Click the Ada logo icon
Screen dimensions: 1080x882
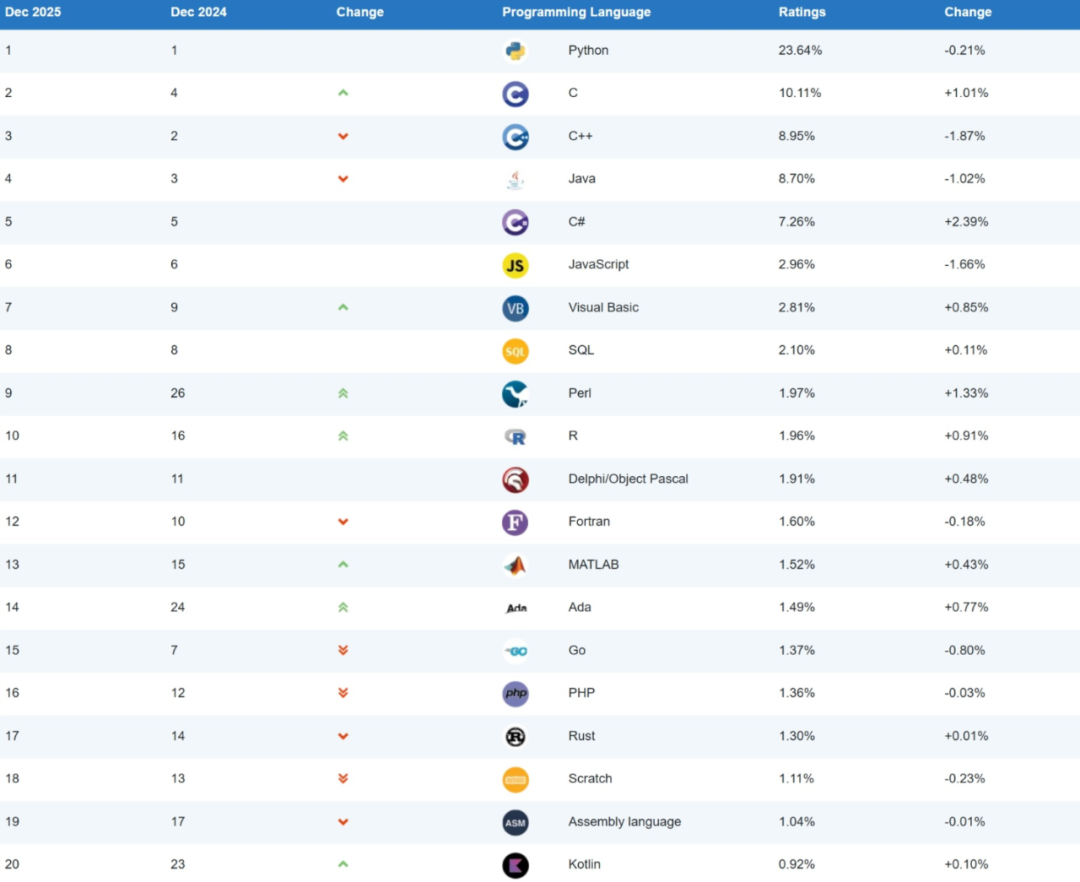tap(517, 608)
